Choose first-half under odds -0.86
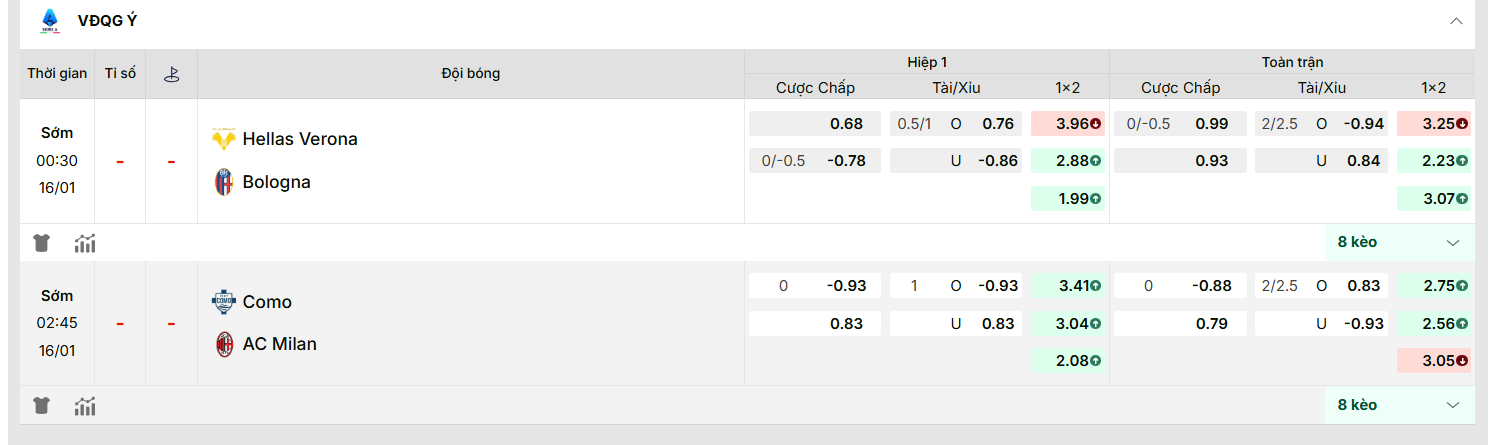The width and height of the screenshot is (1498, 445). (x=956, y=160)
